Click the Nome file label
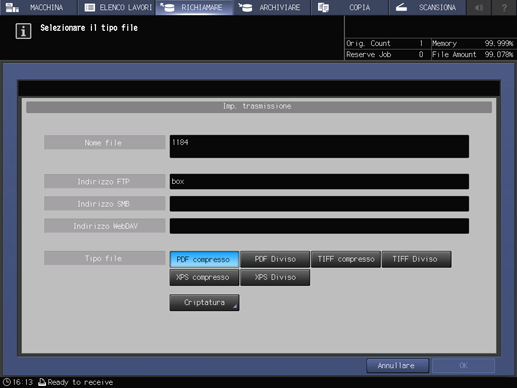The image size is (517, 388). click(104, 142)
